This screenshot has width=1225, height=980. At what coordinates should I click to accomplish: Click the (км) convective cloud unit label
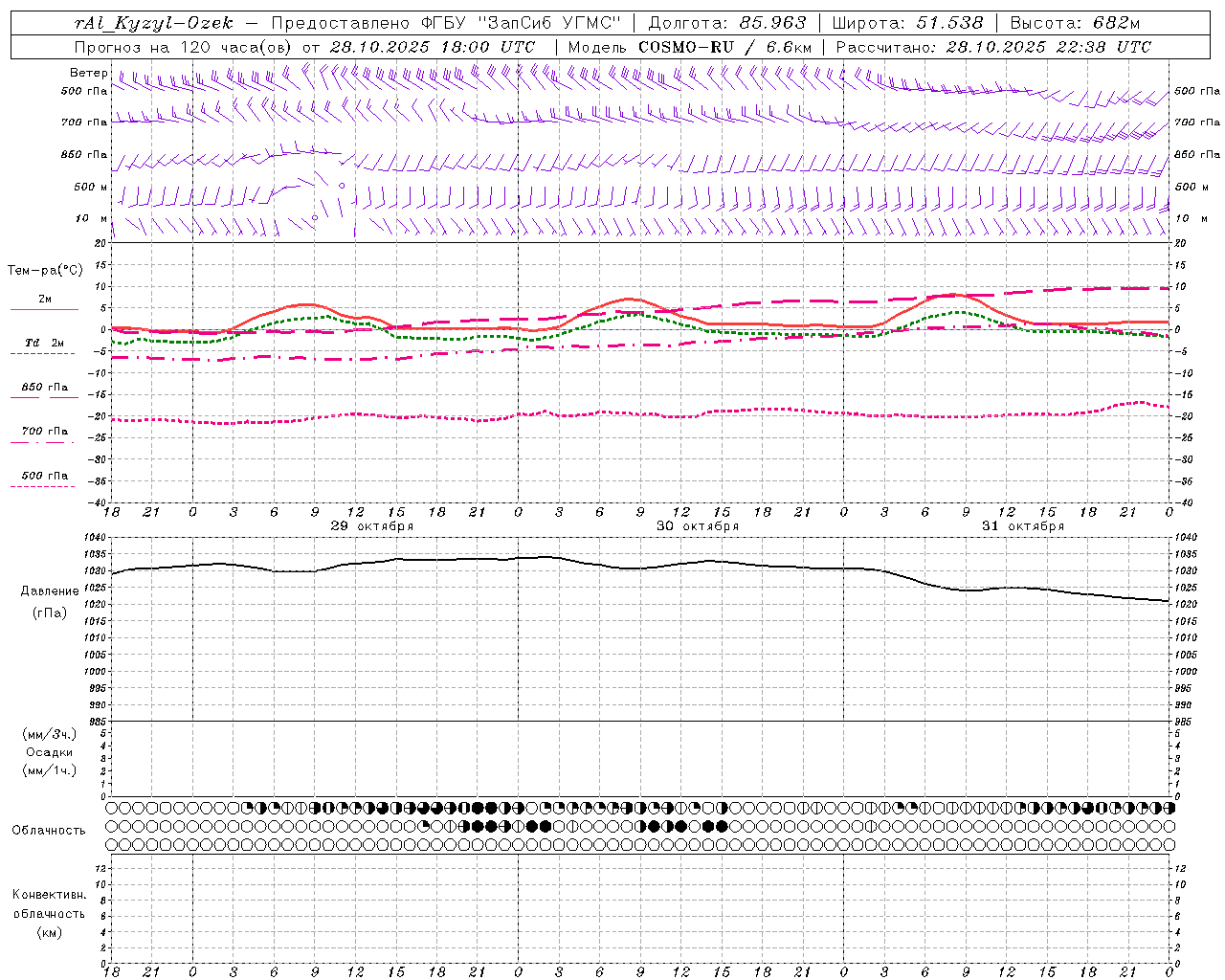coord(49,932)
